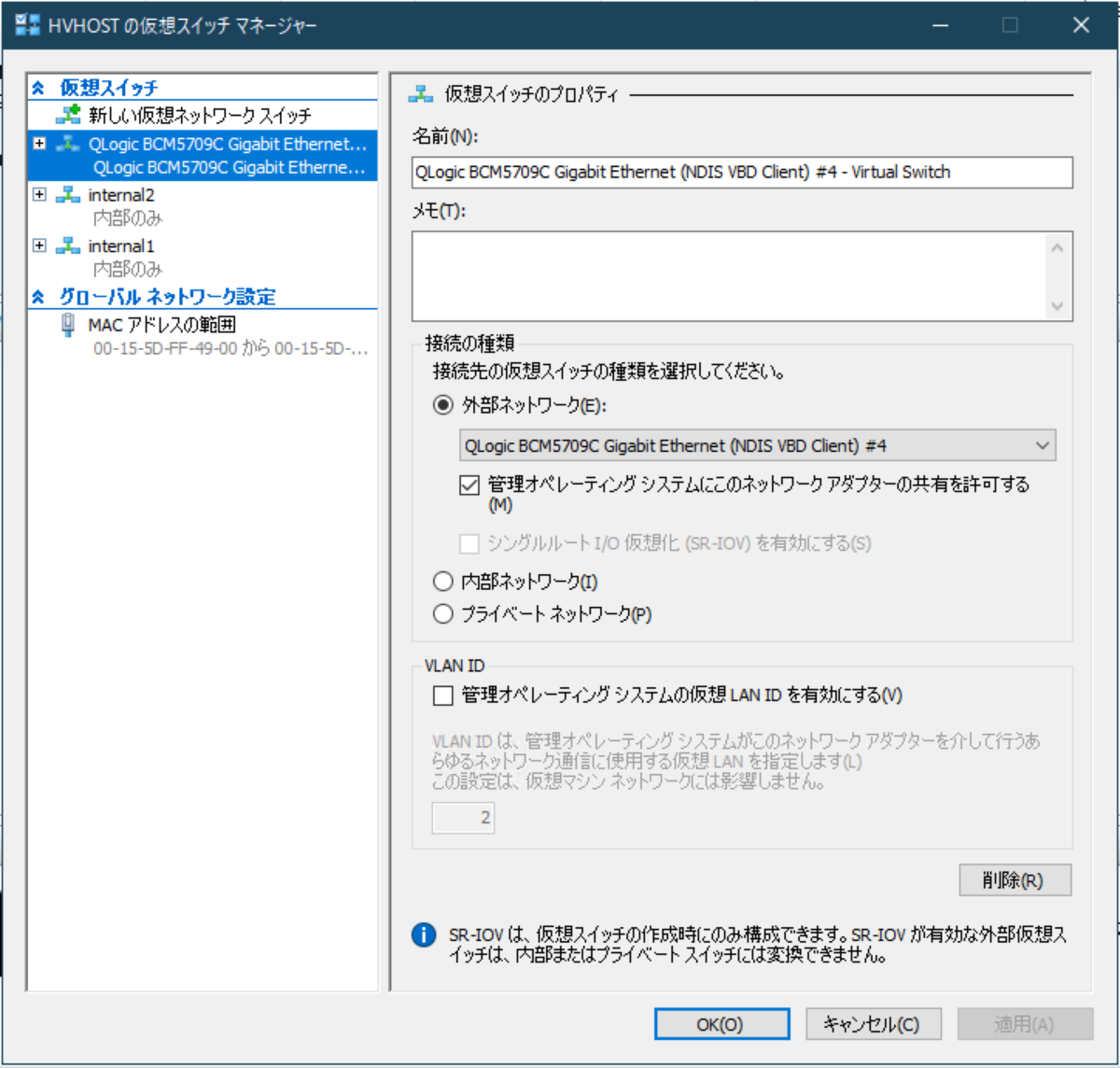Select 新しい仮想ネットワーク スイッチ item
The height and width of the screenshot is (1068, 1120).
200,115
